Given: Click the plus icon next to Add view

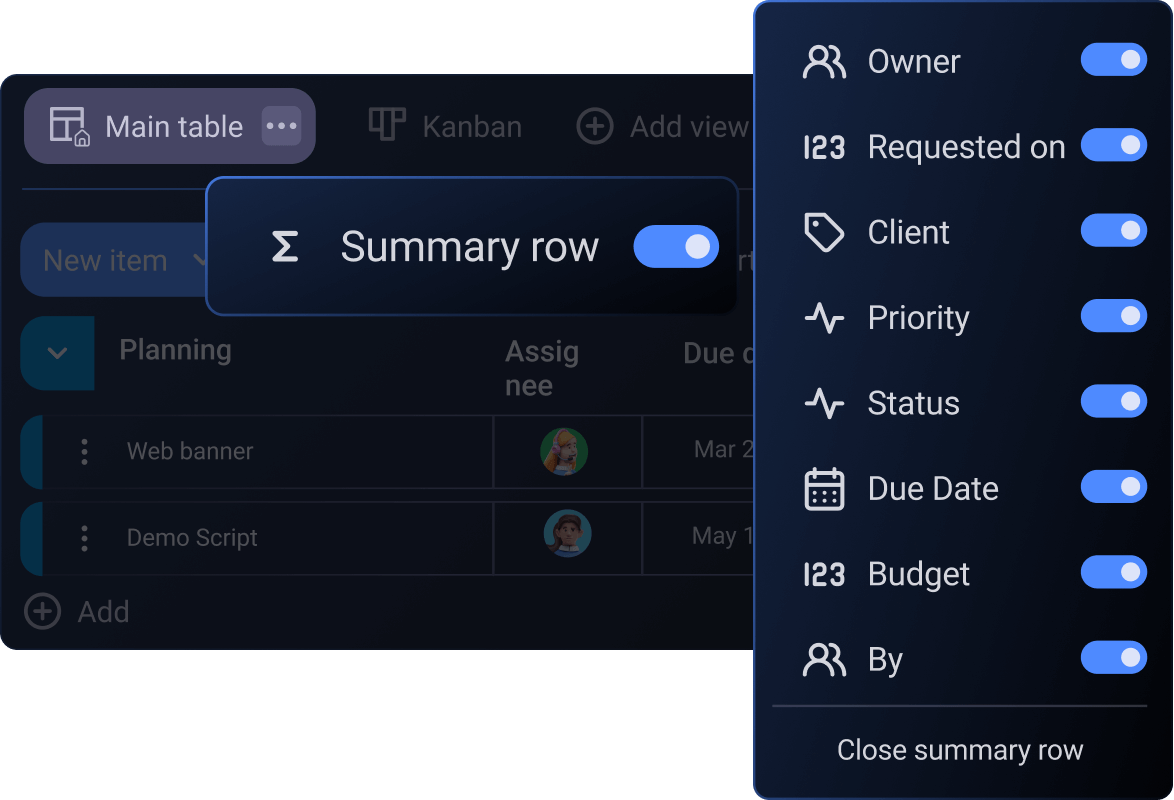Looking at the screenshot, I should (x=595, y=127).
